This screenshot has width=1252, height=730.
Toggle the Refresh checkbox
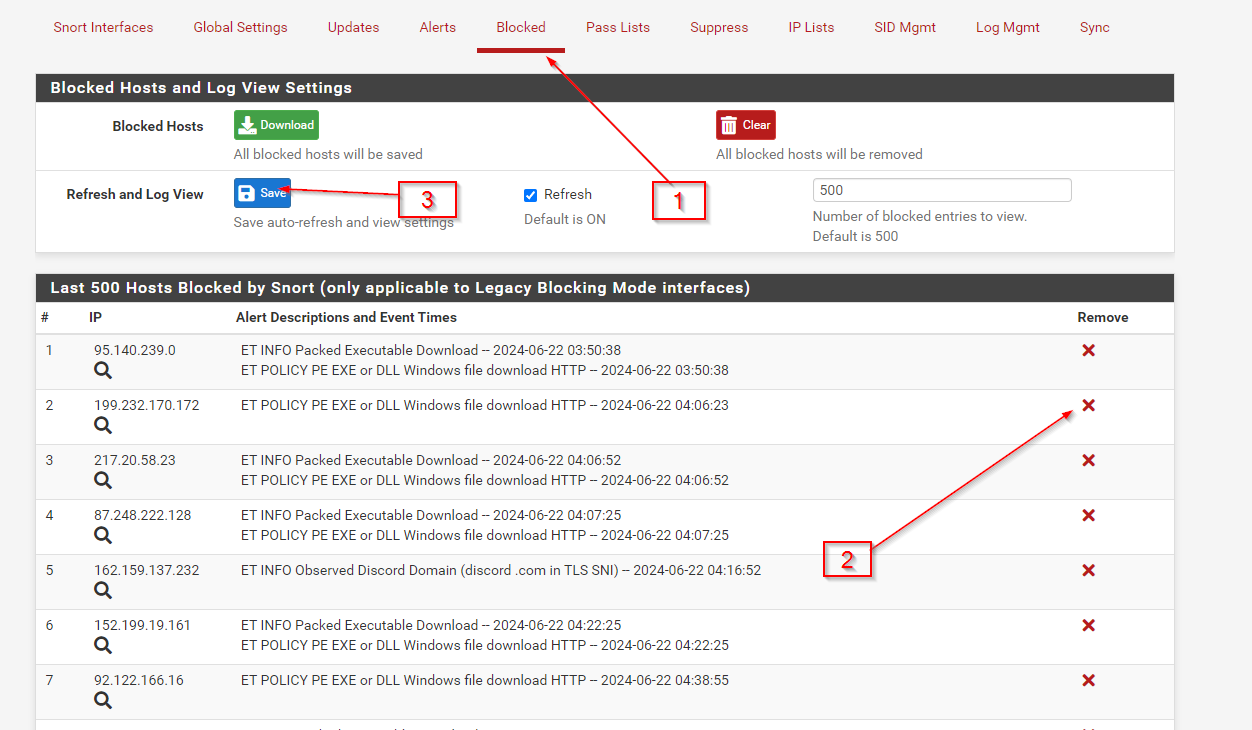[531, 195]
